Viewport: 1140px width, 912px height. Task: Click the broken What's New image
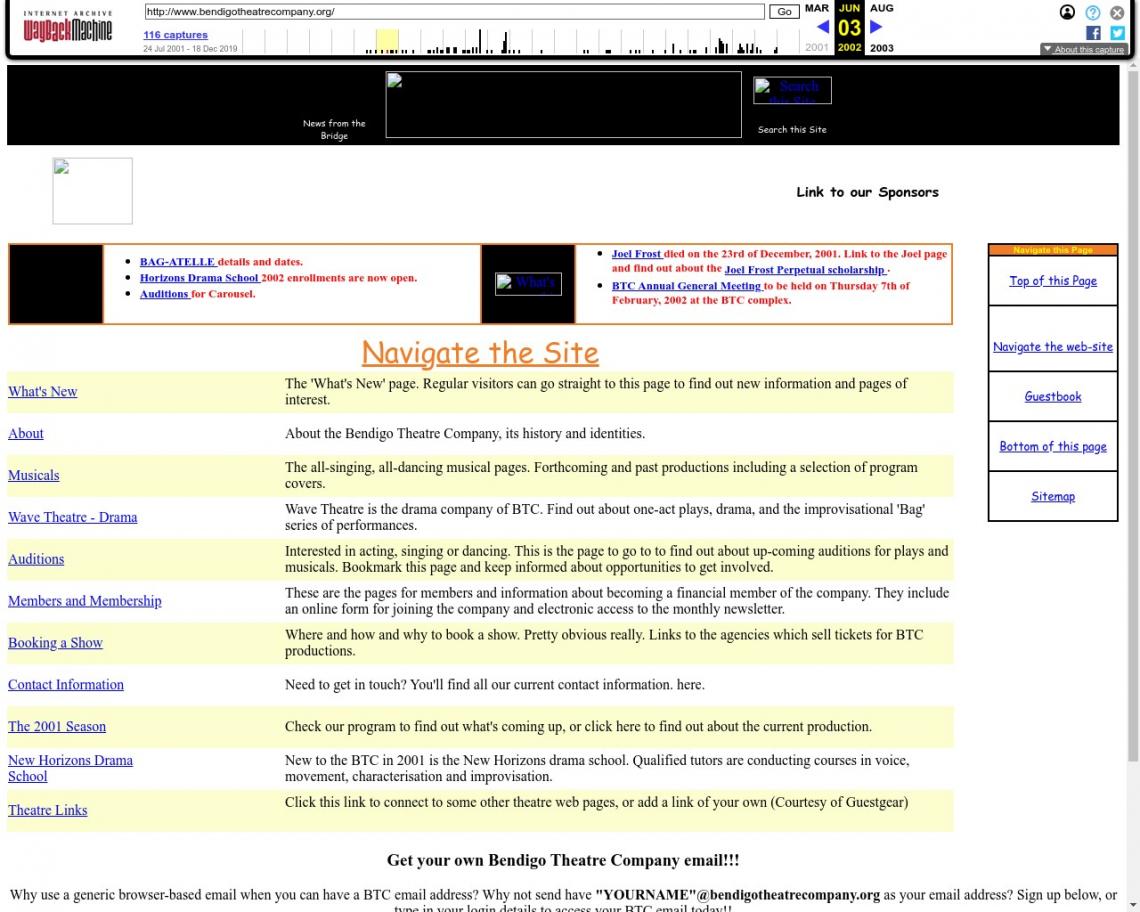click(528, 283)
